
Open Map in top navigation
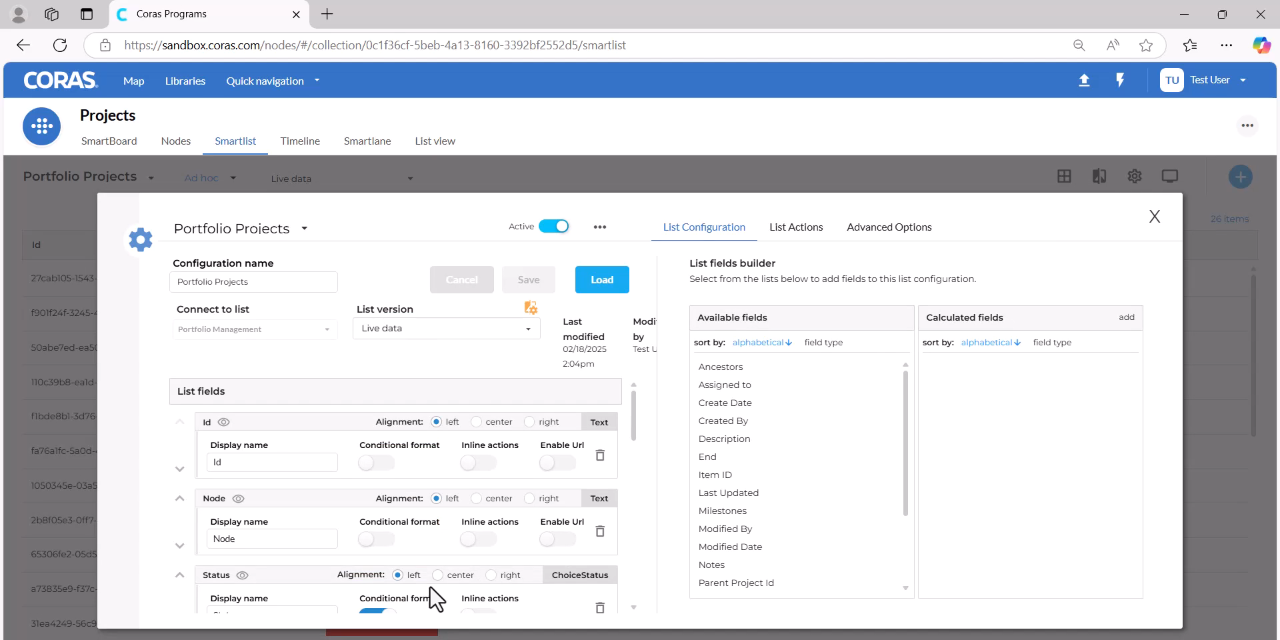(x=133, y=80)
